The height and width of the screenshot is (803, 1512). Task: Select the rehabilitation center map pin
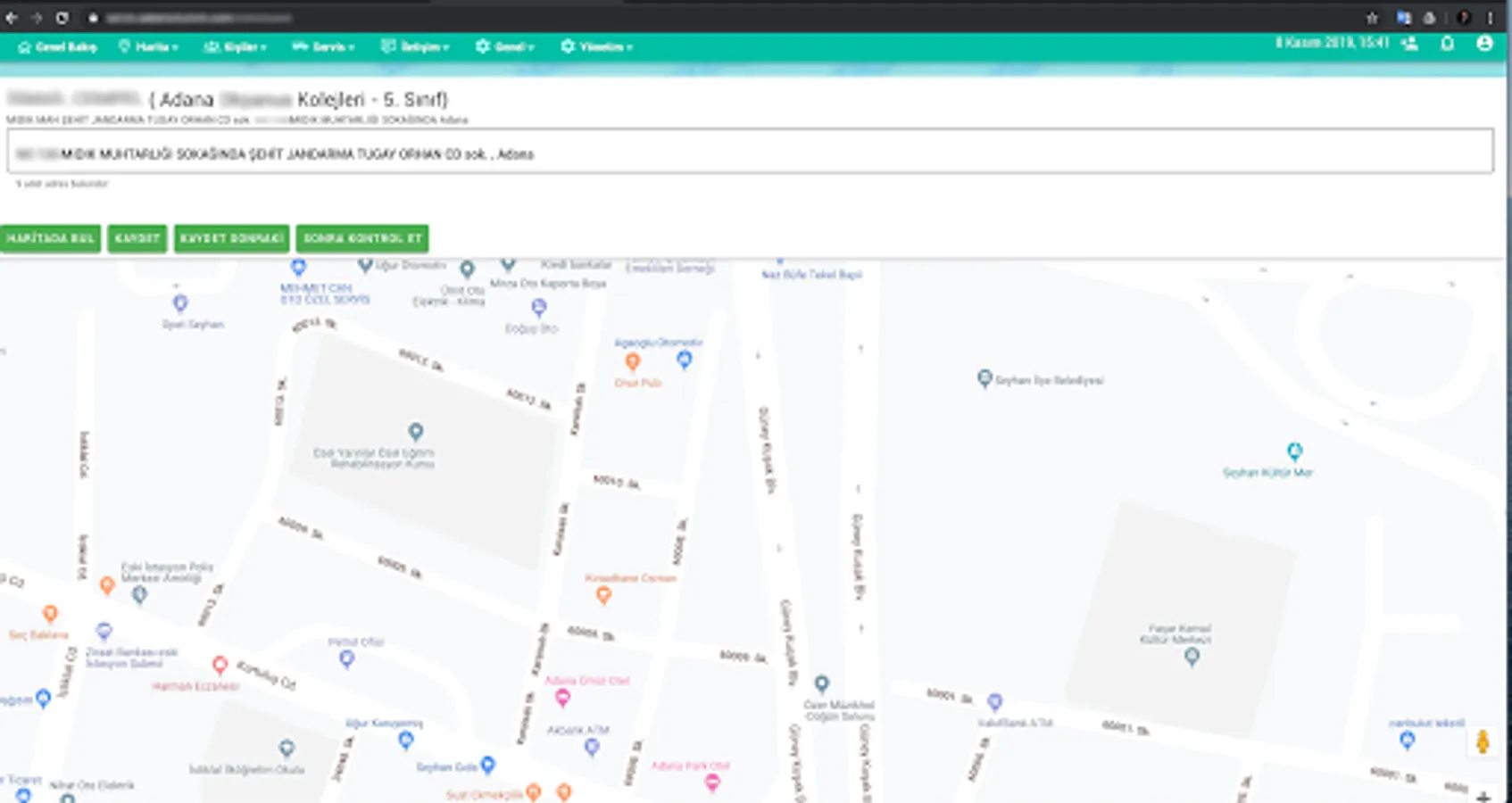[416, 432]
